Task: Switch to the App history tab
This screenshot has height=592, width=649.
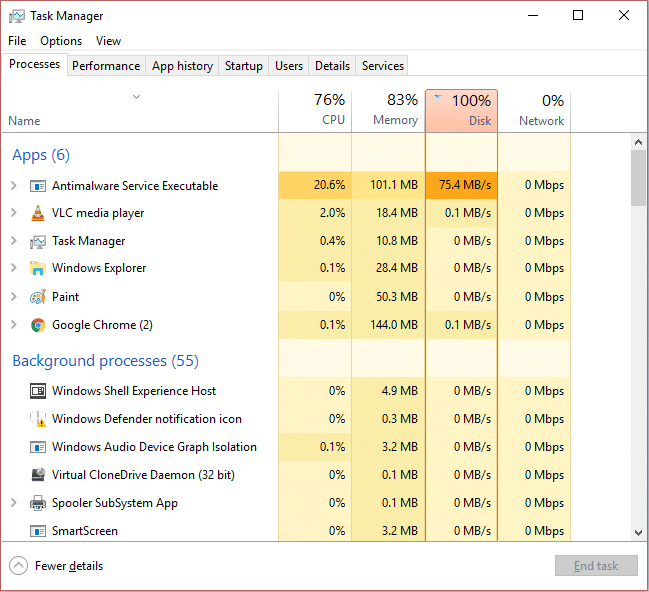Action: click(x=182, y=66)
